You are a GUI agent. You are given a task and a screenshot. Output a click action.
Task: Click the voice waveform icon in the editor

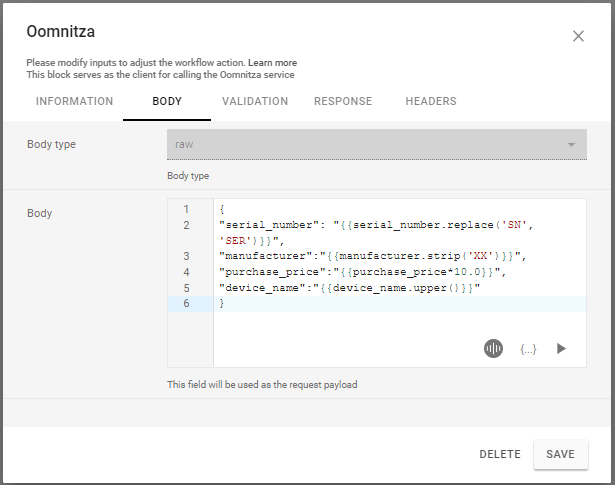[x=493, y=348]
